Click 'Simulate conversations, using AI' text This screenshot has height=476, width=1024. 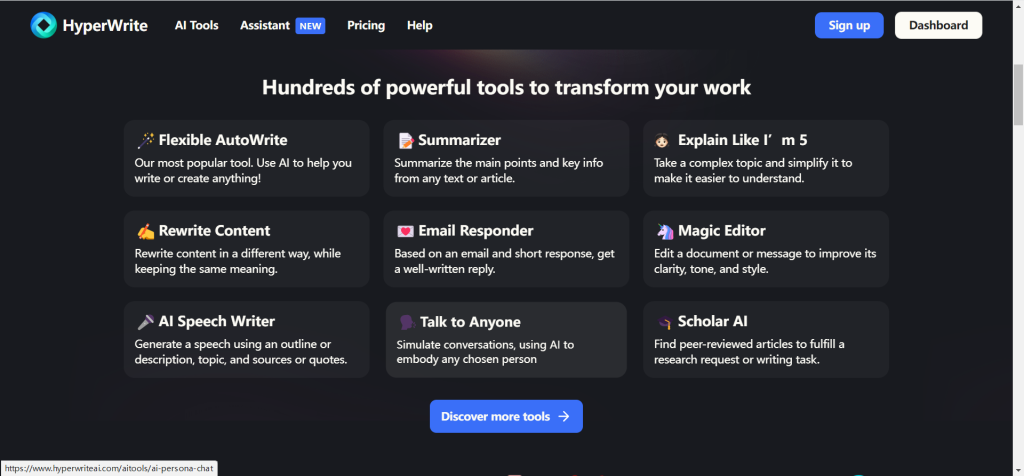(485, 352)
